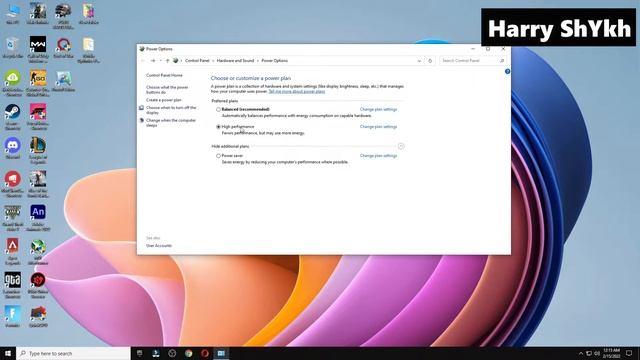Click Control Panel in the address breadcrumb

(x=197, y=61)
